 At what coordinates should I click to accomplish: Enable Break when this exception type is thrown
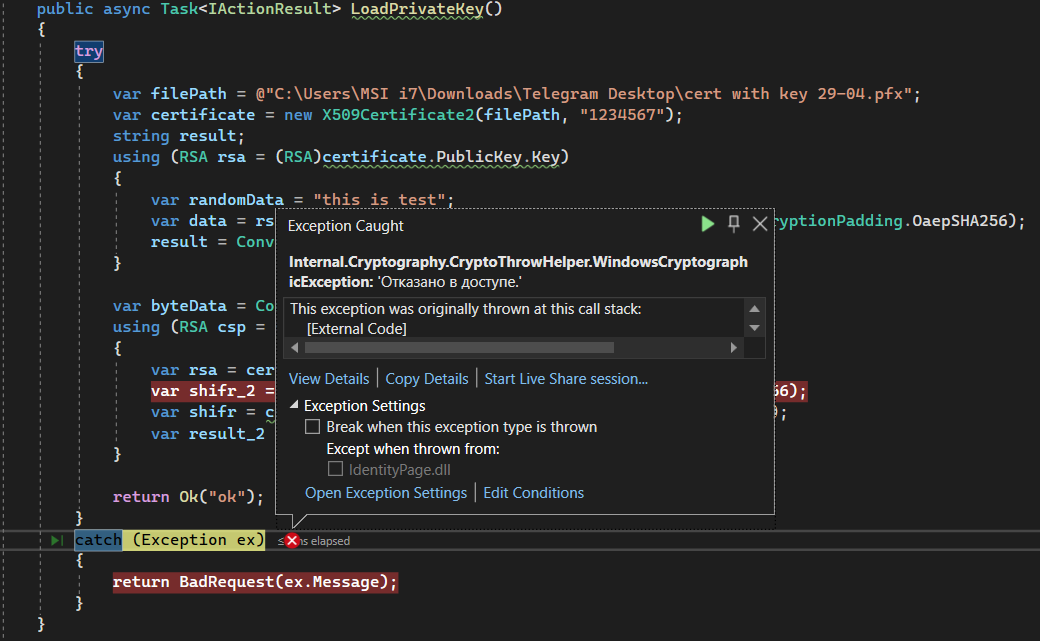click(313, 426)
